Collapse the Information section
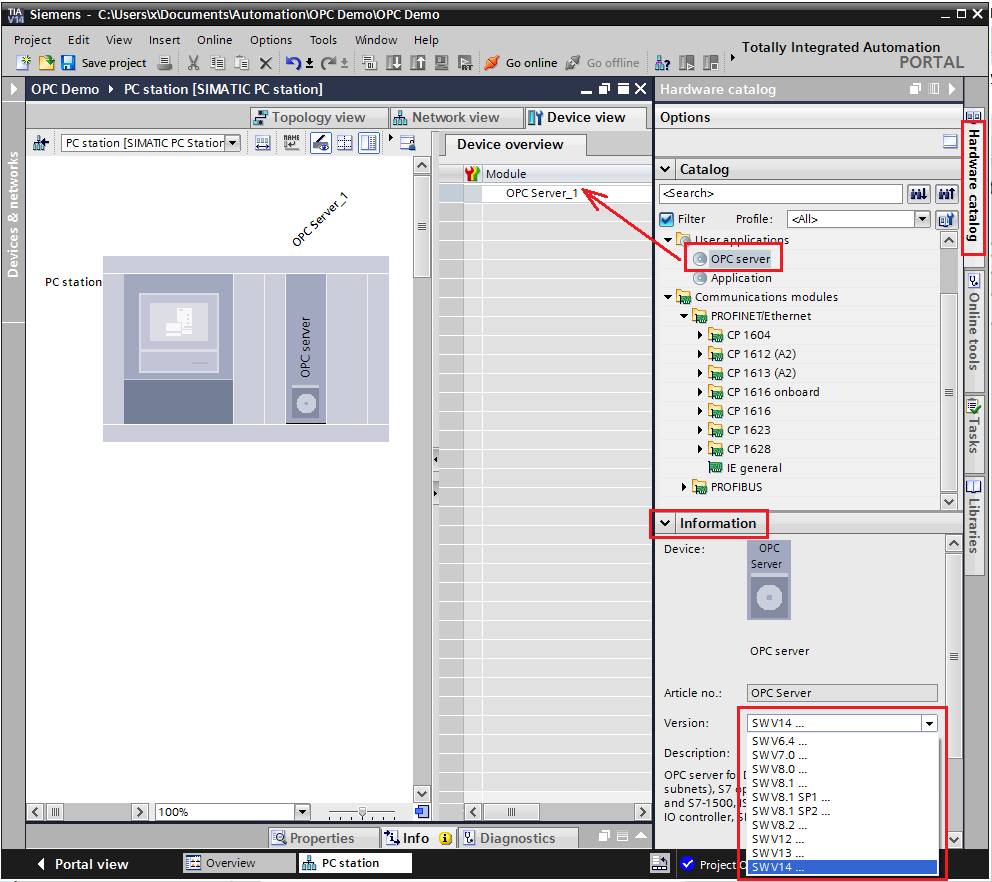 tap(665, 523)
